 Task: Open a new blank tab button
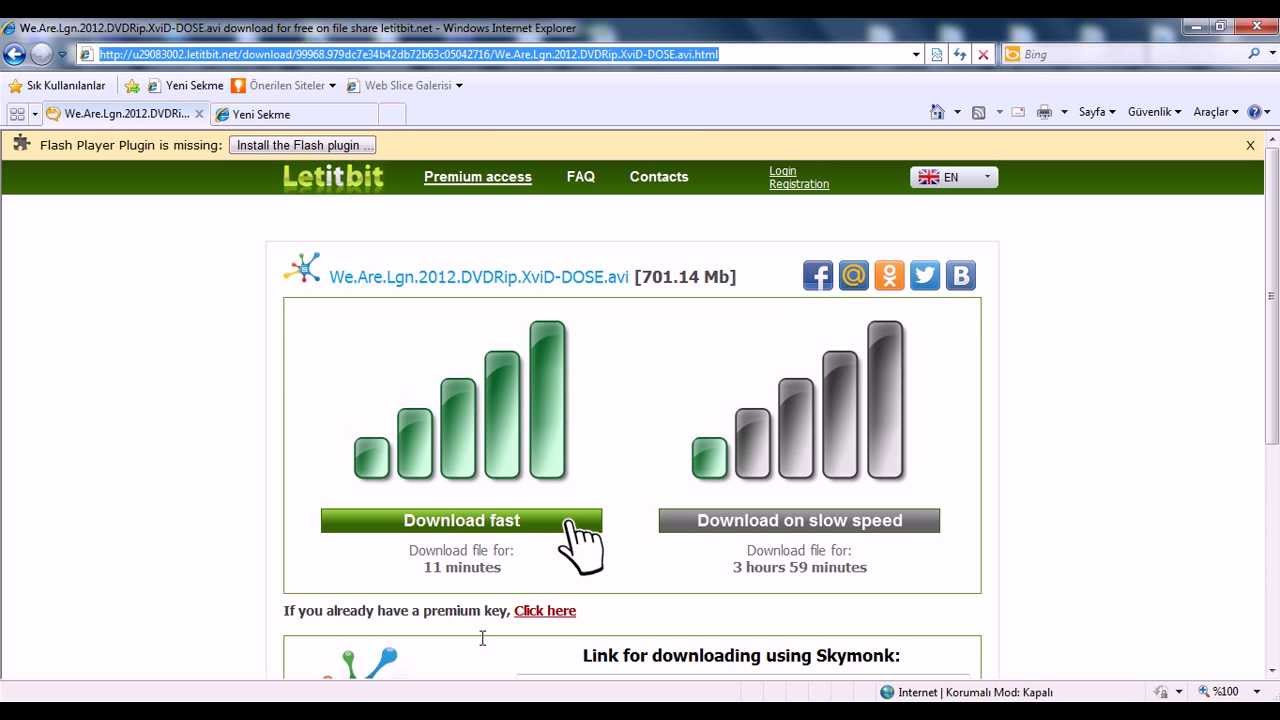(392, 114)
